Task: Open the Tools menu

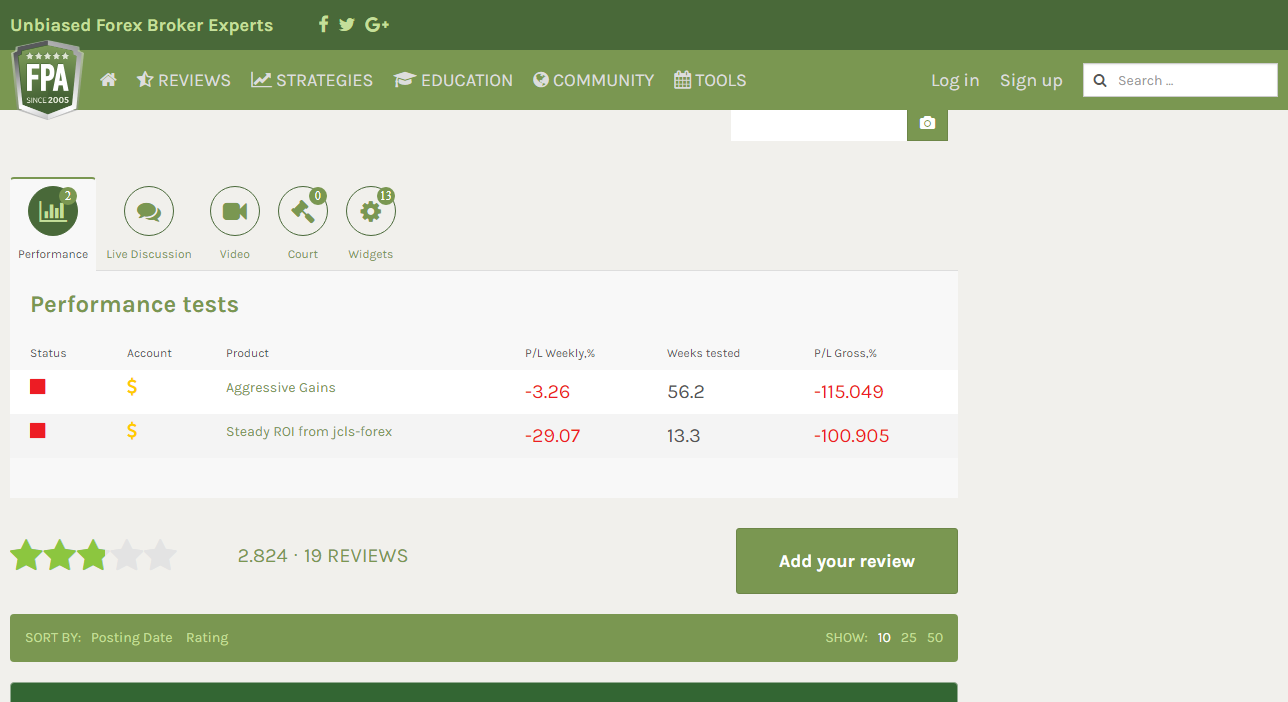Action: click(x=710, y=80)
